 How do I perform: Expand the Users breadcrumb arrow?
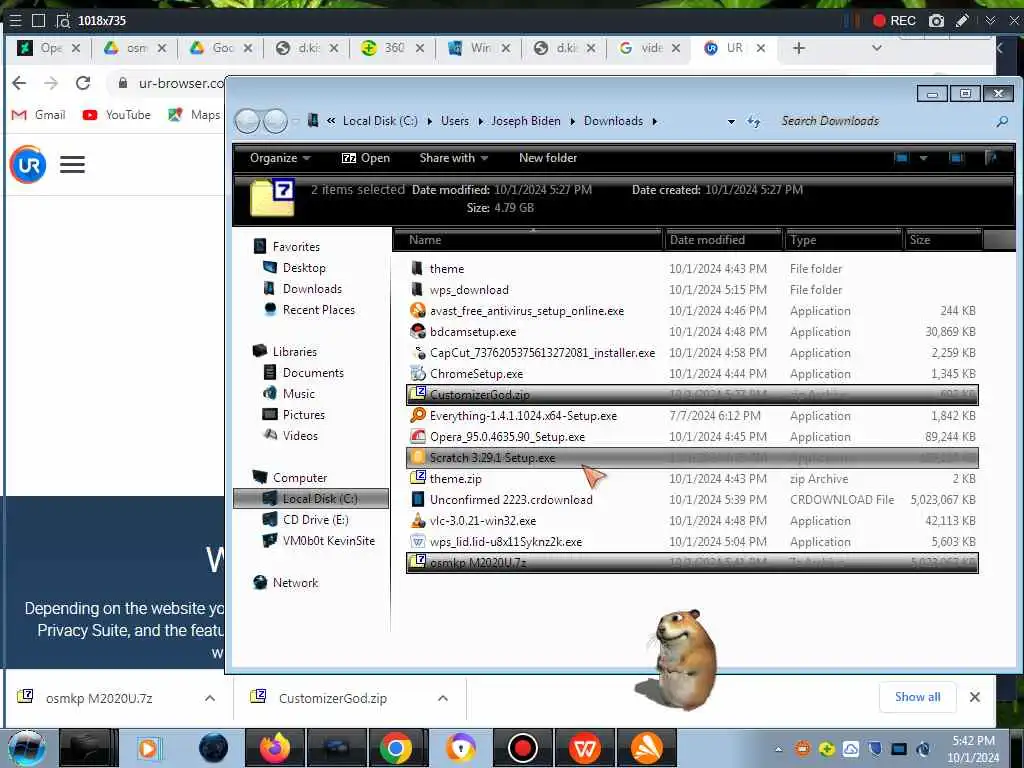(481, 121)
